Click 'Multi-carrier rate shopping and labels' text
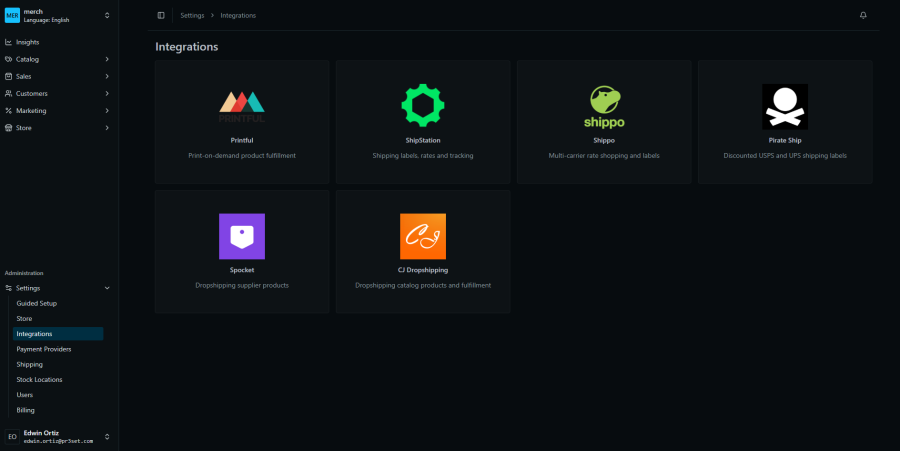This screenshot has height=451, width=900. 604,155
